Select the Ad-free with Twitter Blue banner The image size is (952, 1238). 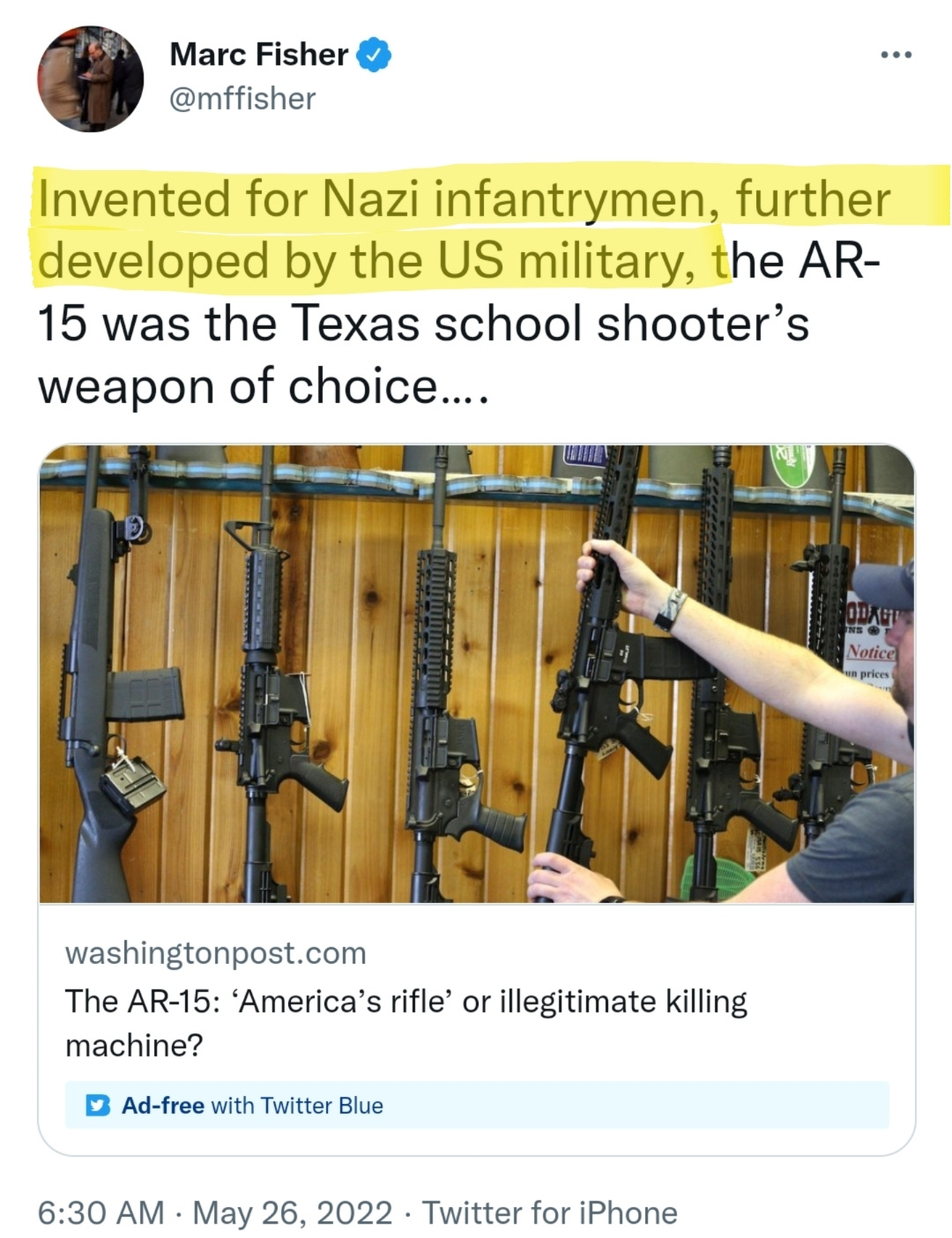coord(477,1105)
